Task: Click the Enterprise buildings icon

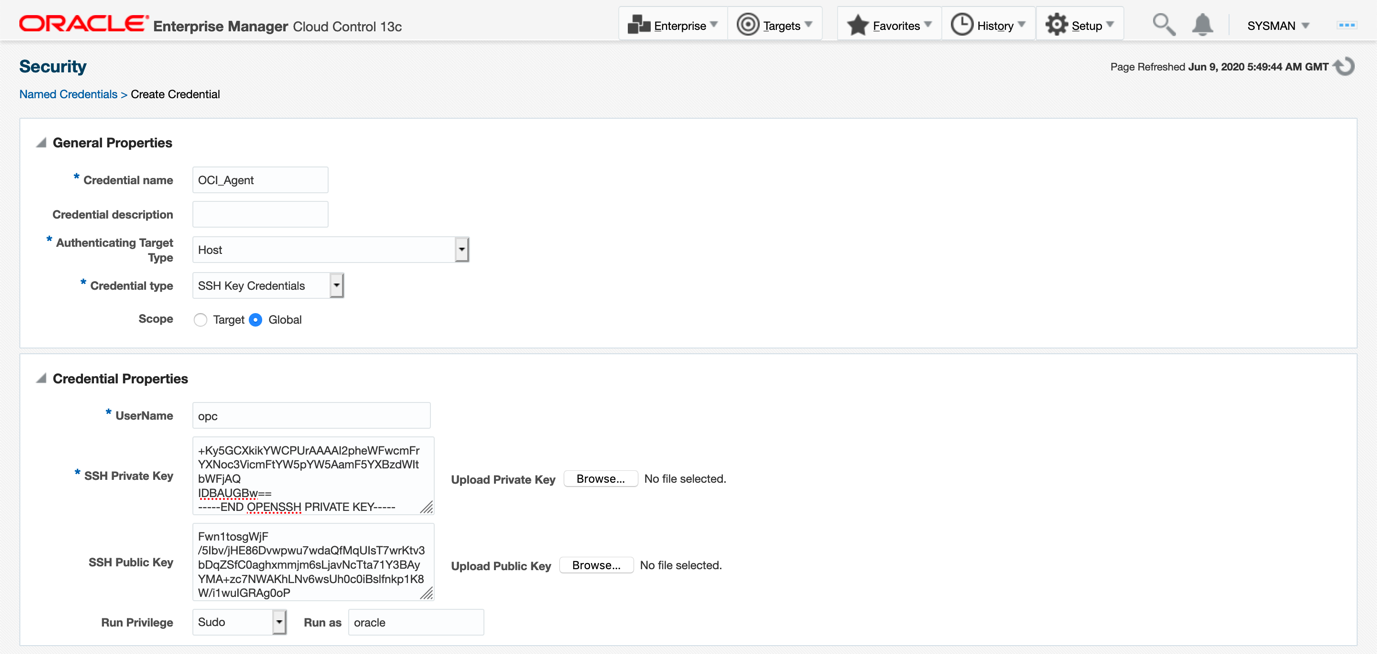Action: (639, 25)
